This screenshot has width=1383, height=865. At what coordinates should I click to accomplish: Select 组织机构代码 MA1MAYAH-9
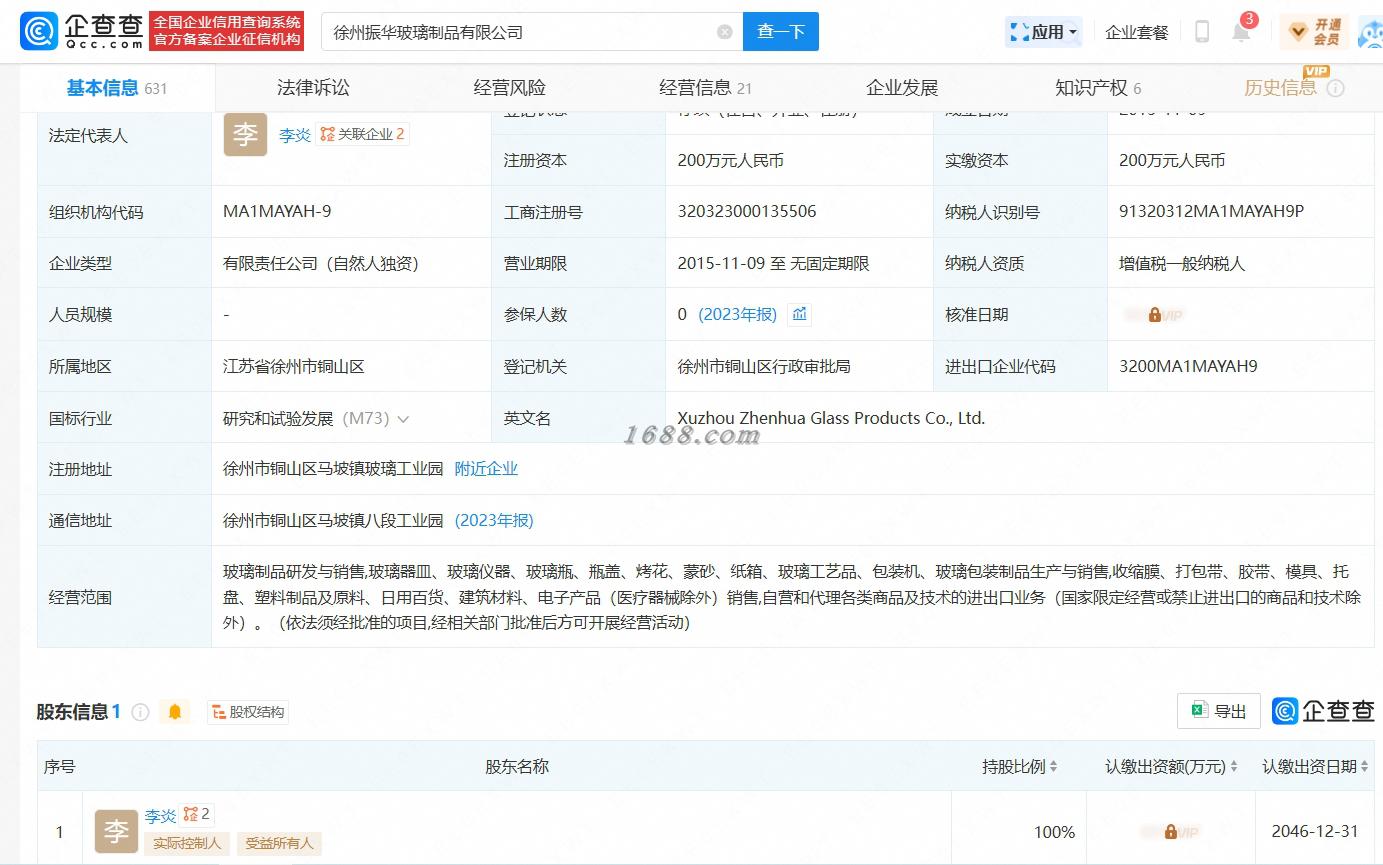277,211
